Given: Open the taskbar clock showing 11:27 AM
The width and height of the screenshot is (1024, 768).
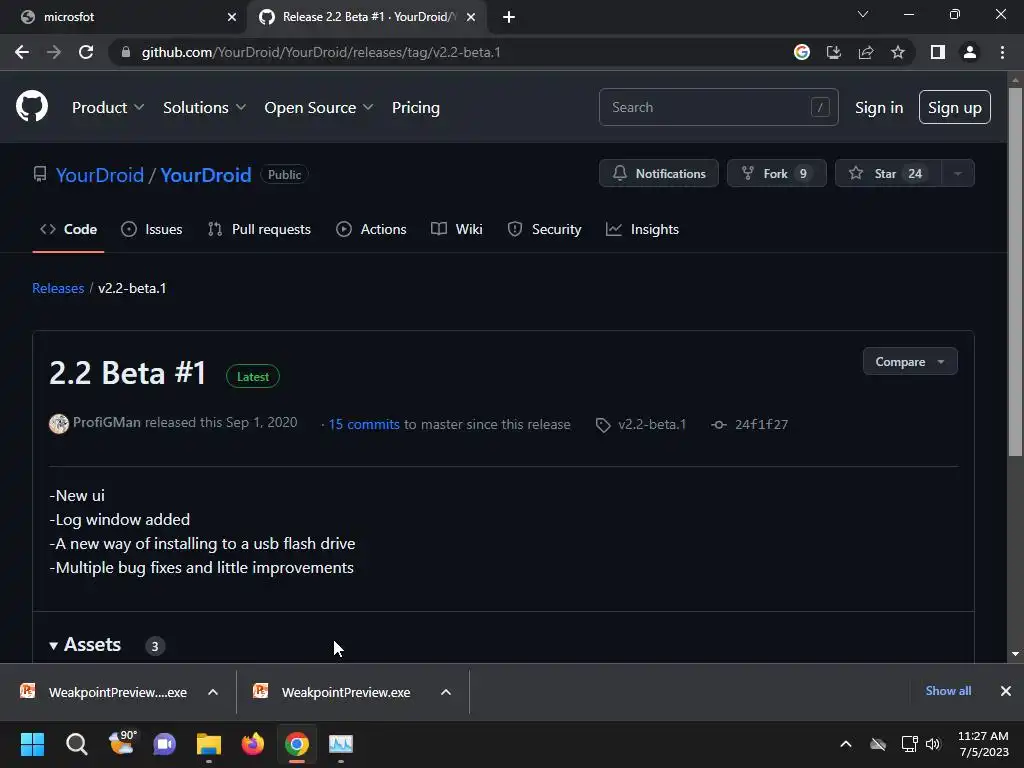Looking at the screenshot, I should tap(983, 744).
